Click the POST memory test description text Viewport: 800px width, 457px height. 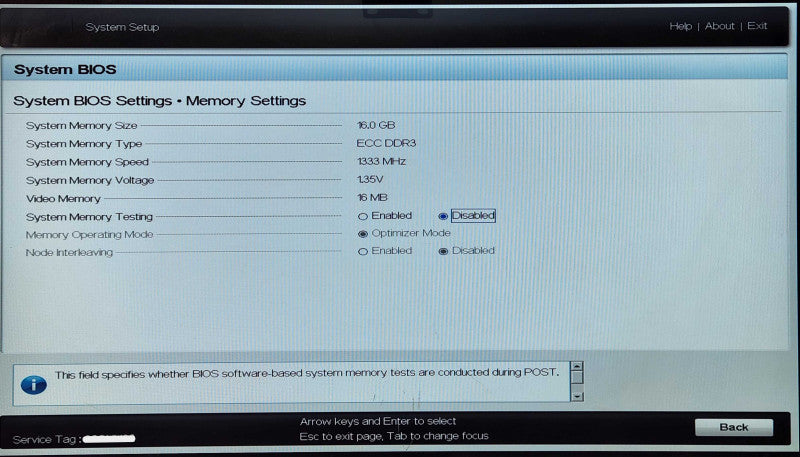click(307, 374)
